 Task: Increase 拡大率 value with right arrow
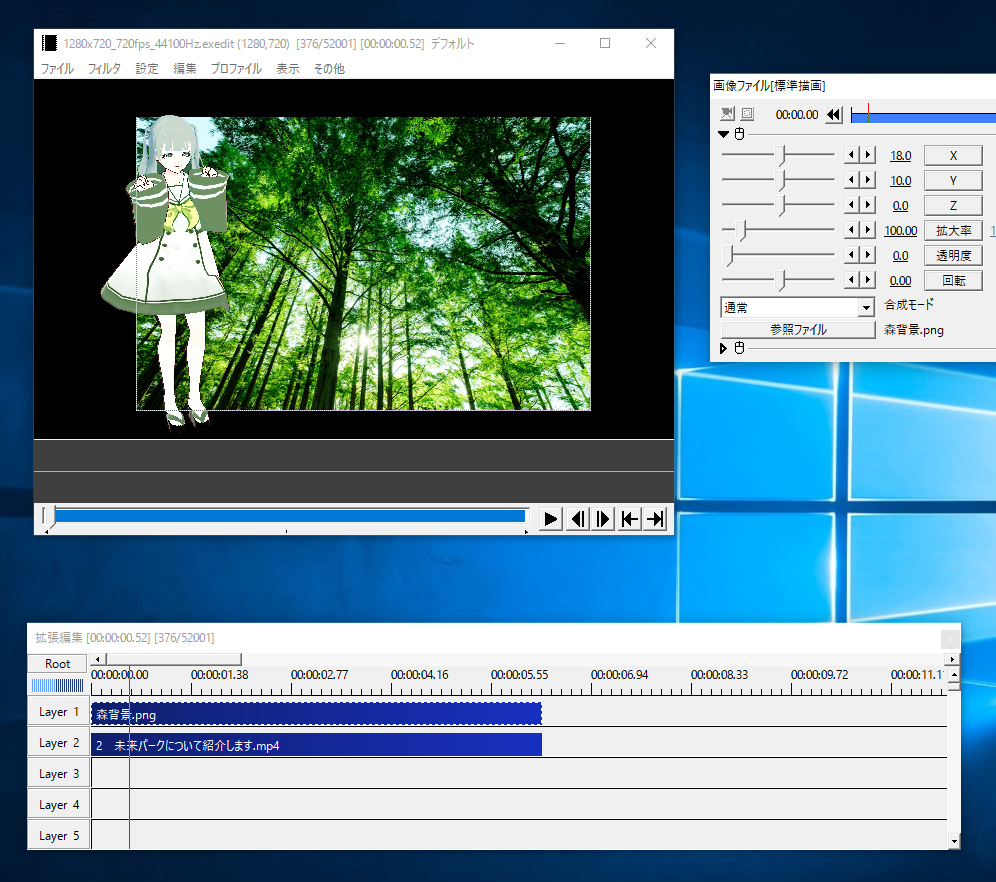pos(868,230)
